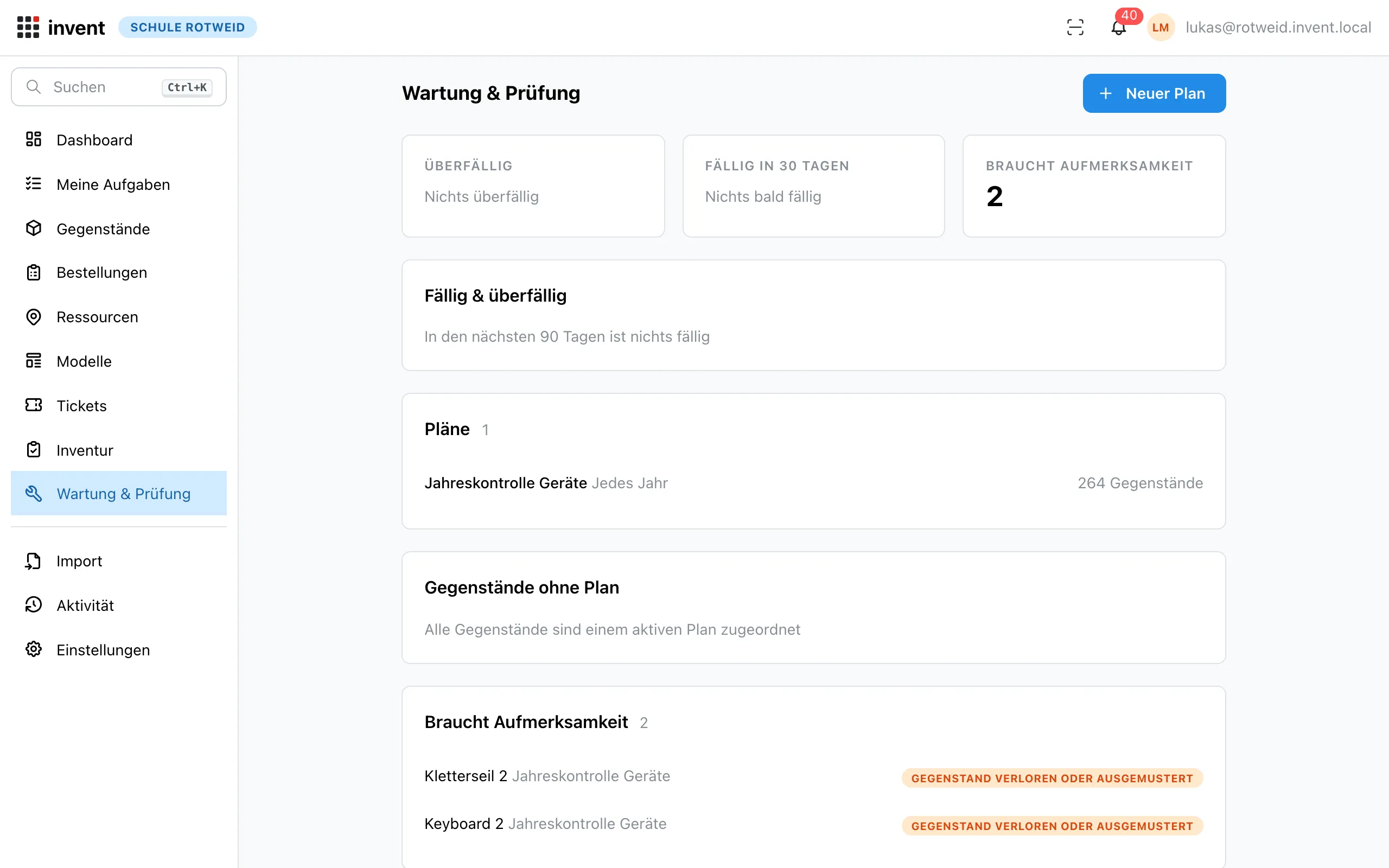Open notifications bell with 40 badge
1389x868 pixels.
pos(1119,27)
